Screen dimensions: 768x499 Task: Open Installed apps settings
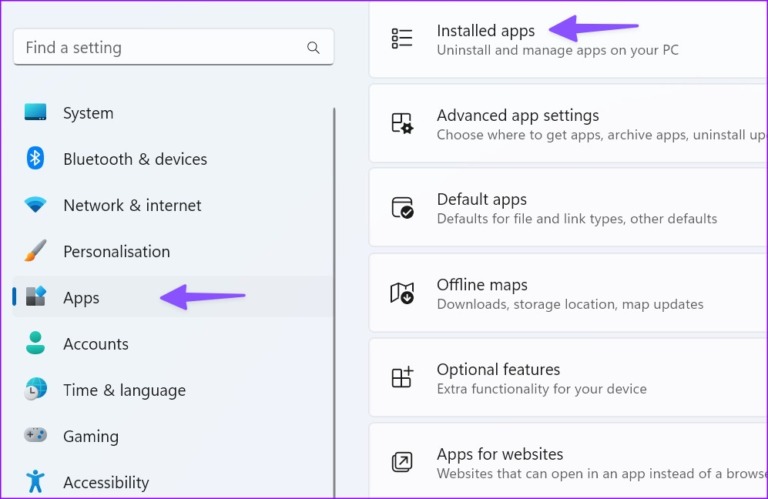(486, 31)
